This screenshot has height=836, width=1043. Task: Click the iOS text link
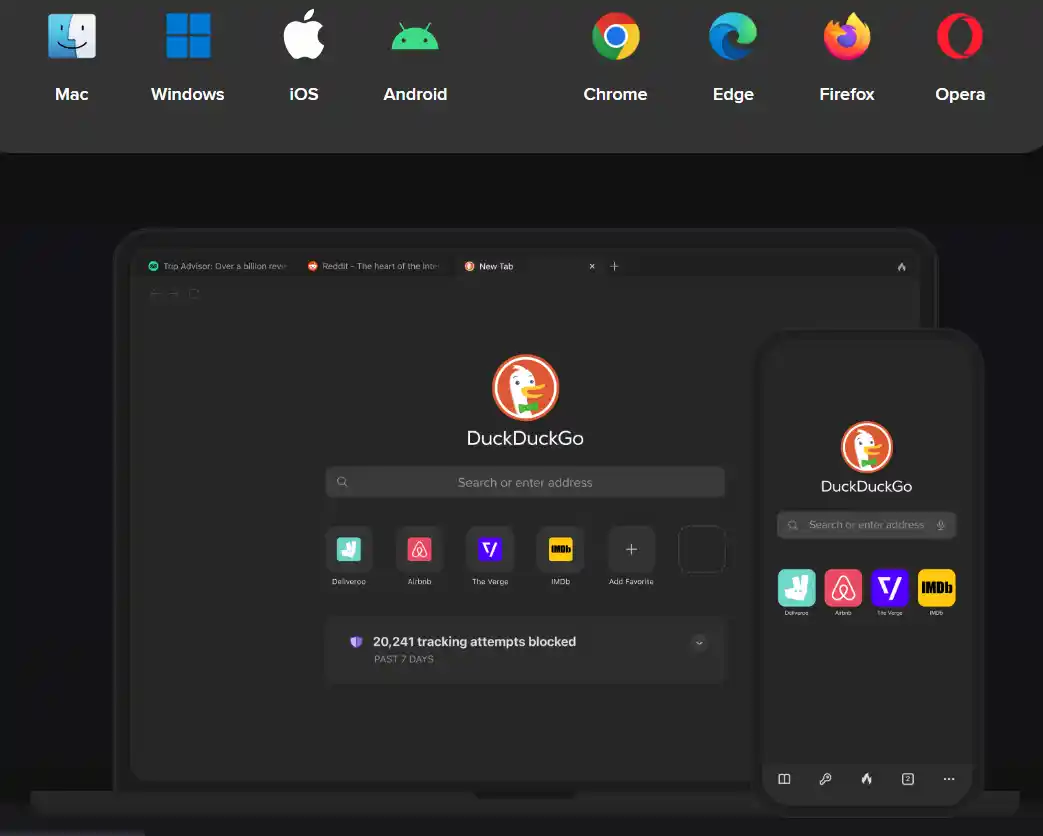304,94
